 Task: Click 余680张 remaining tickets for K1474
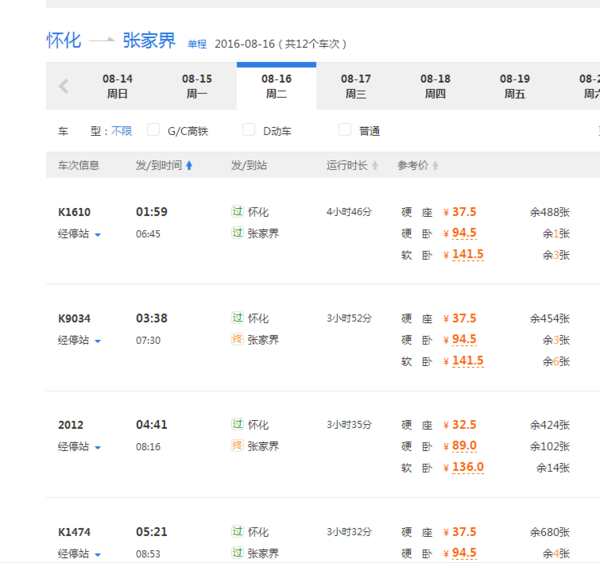tap(550, 532)
